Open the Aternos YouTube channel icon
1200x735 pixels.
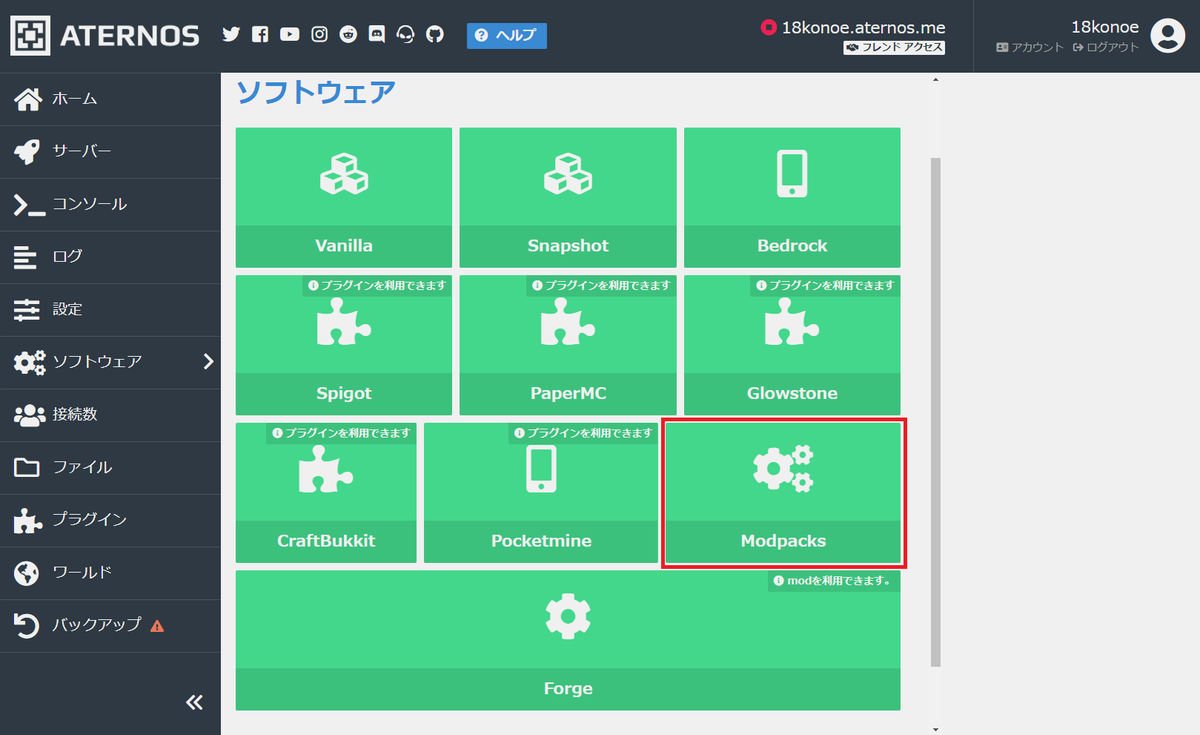(x=289, y=35)
